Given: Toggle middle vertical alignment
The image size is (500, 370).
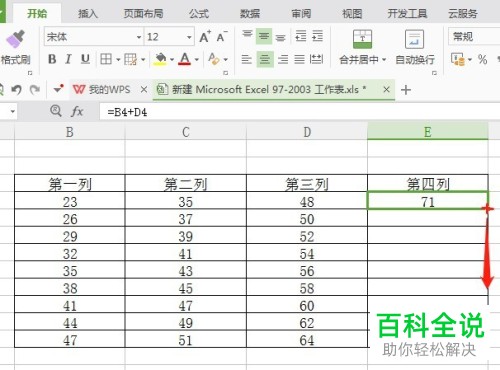Looking at the screenshot, I should coord(264,36).
